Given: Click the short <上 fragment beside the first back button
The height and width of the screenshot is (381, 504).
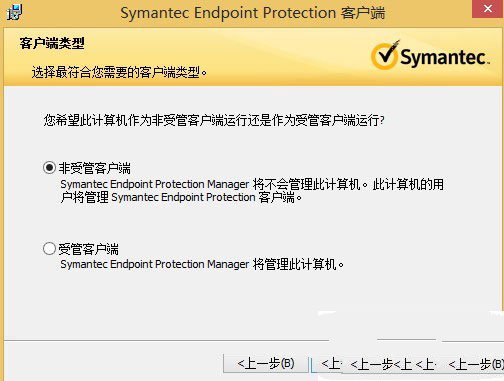Looking at the screenshot, I should pyautogui.click(x=331, y=364).
